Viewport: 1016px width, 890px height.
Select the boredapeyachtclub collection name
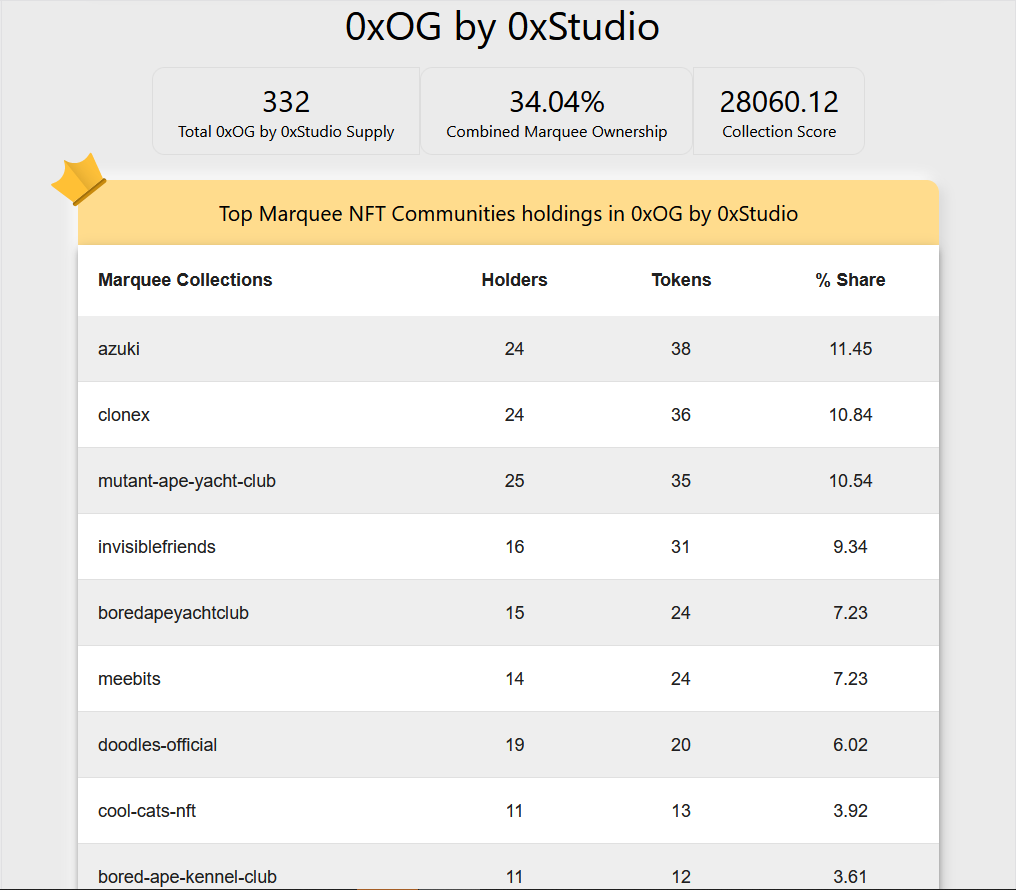pyautogui.click(x=173, y=613)
